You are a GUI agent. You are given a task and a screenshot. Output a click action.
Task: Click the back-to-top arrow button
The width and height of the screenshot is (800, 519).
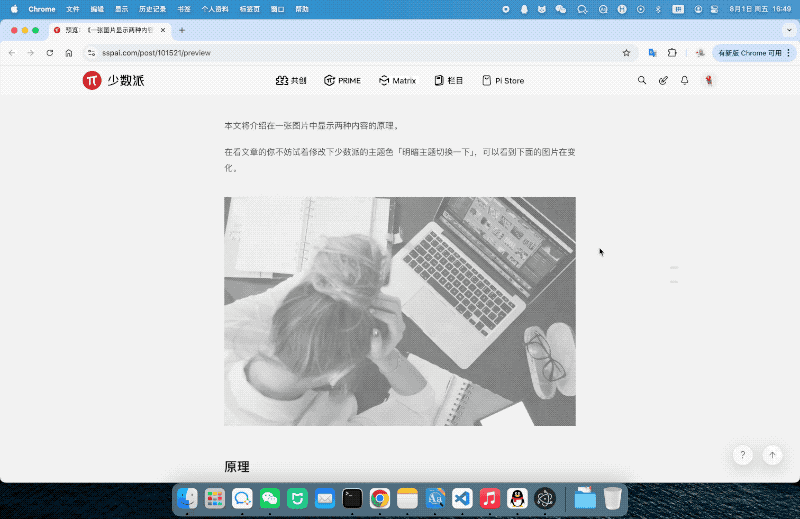pos(772,455)
